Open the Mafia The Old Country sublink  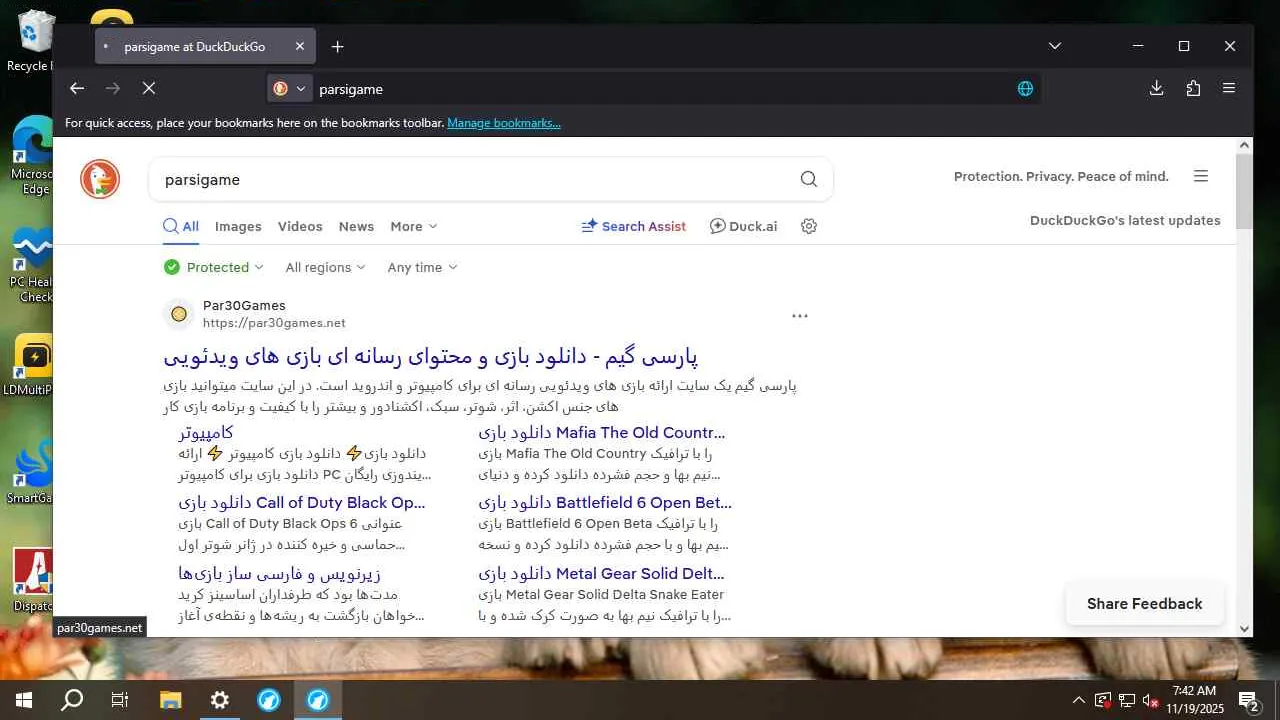point(602,433)
